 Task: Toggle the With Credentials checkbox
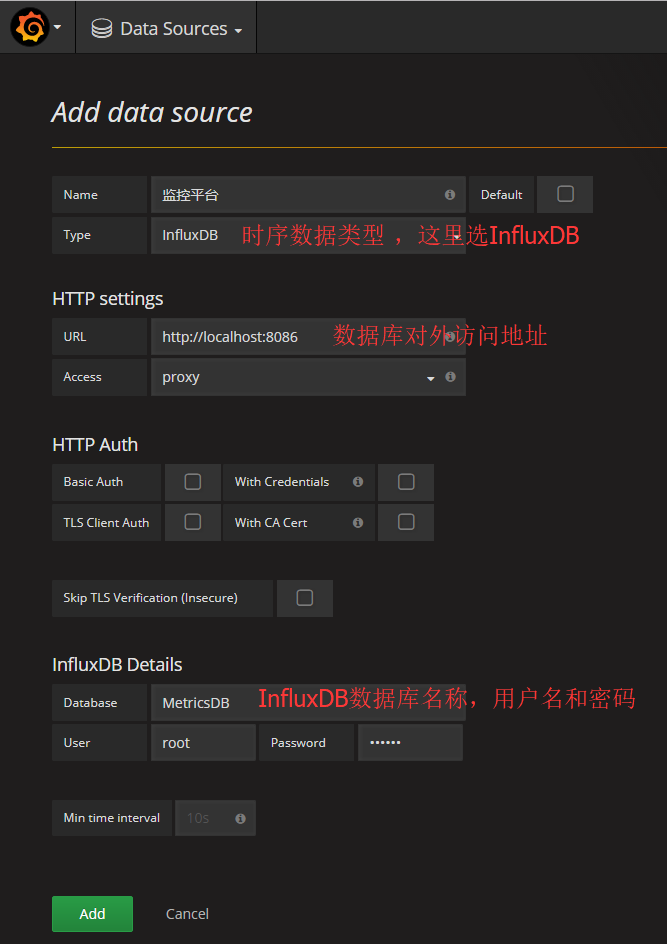[406, 482]
